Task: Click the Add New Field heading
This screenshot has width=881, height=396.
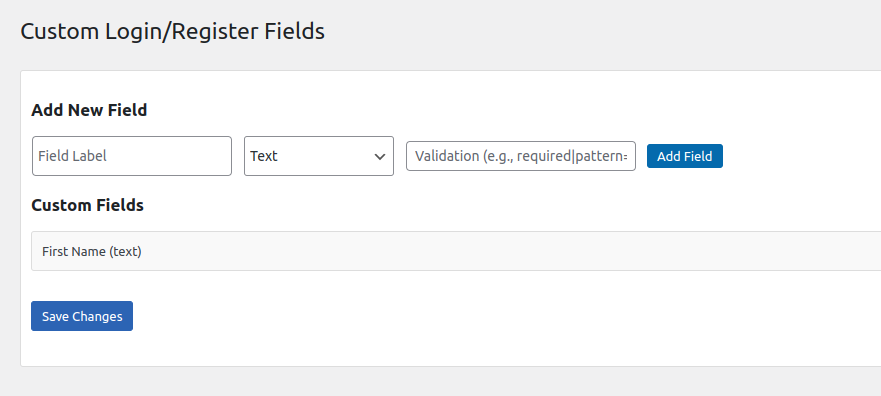Action: pos(89,110)
